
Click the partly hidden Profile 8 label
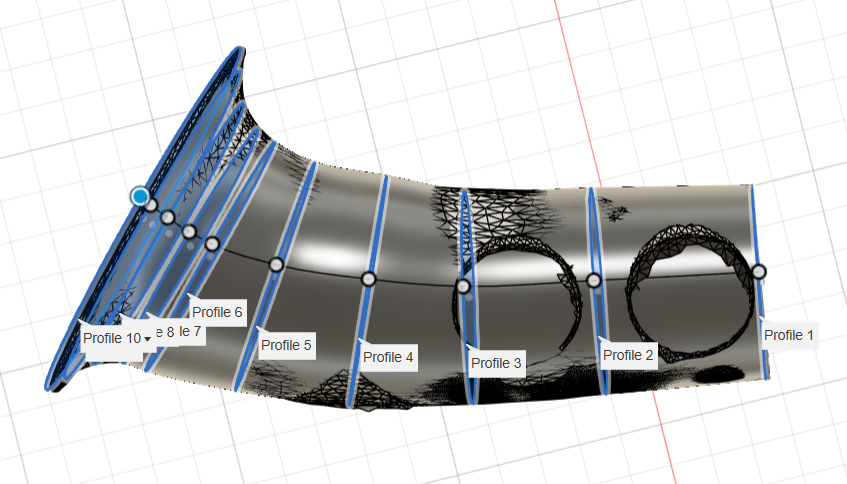(166, 332)
